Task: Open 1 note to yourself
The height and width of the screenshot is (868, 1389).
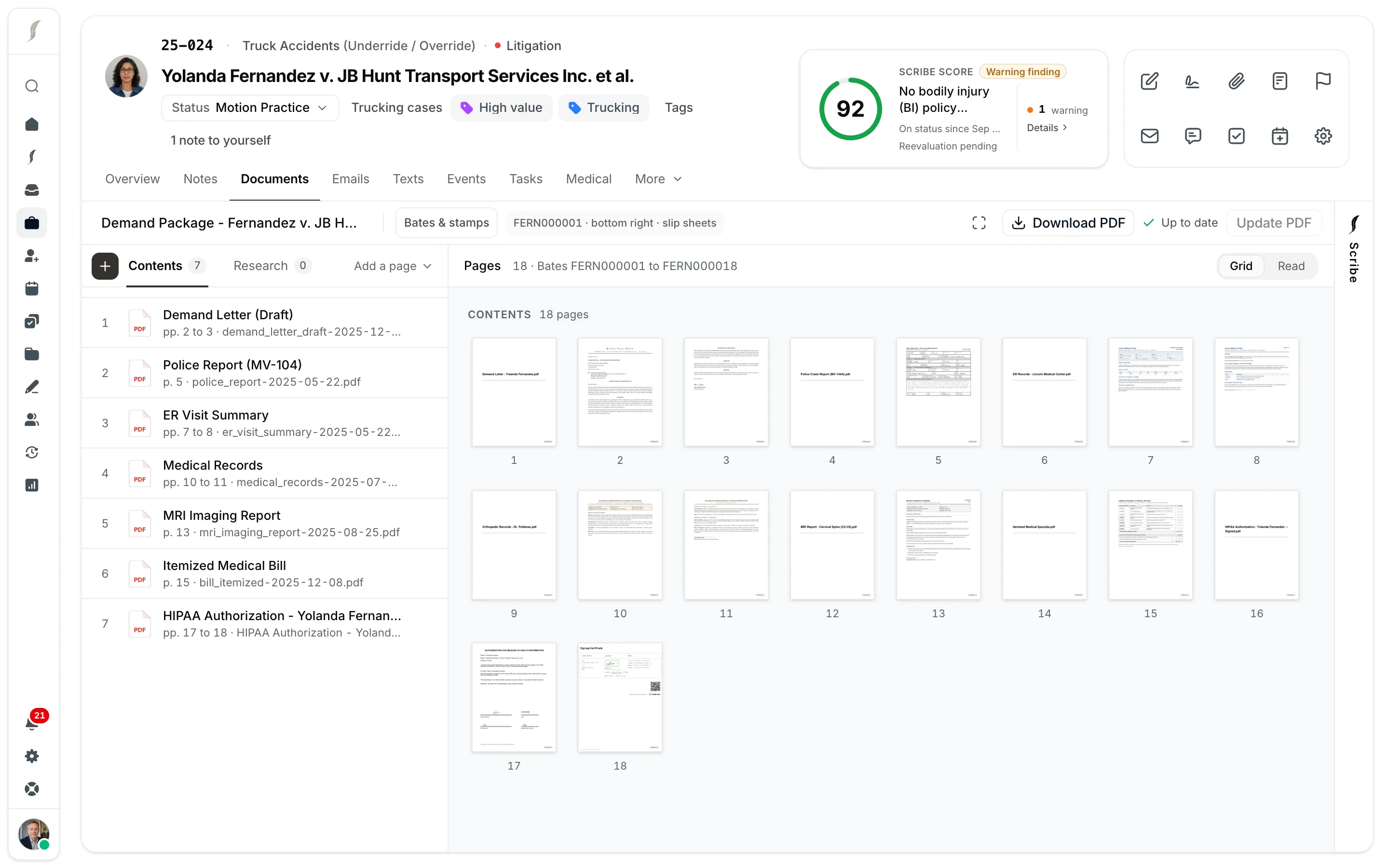Action: coord(220,141)
